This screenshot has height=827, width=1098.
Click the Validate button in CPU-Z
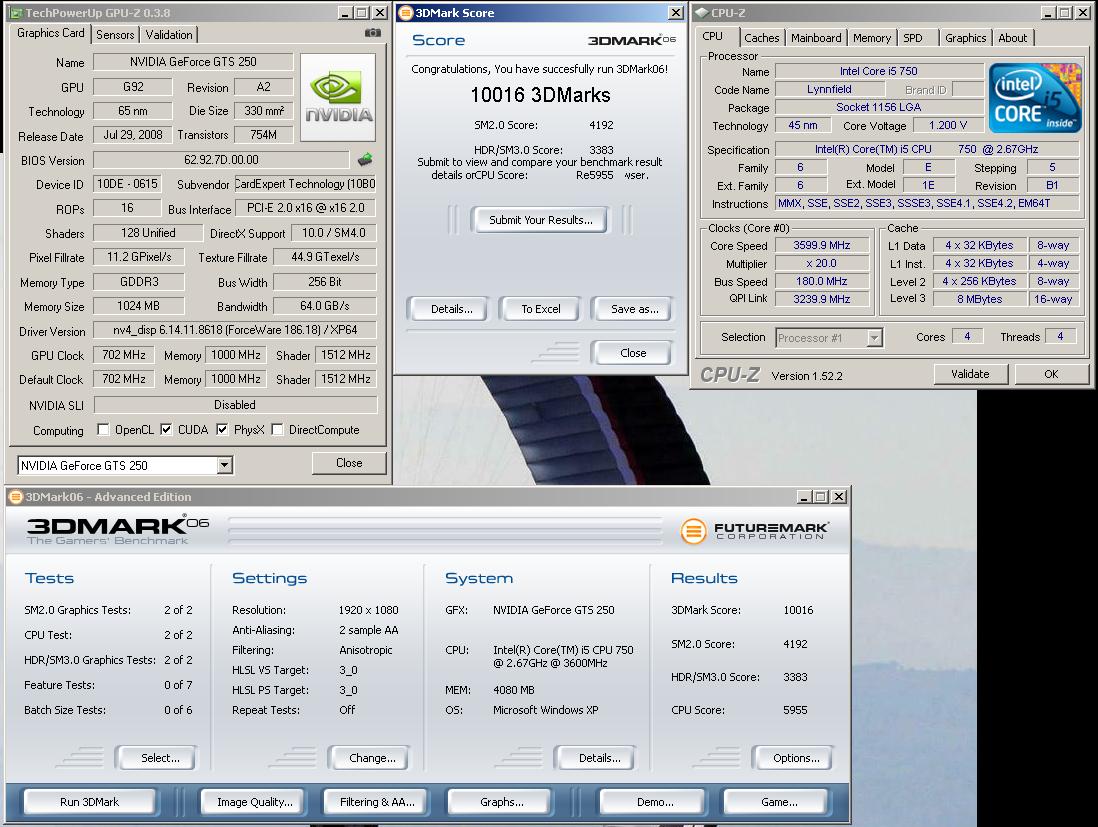970,374
